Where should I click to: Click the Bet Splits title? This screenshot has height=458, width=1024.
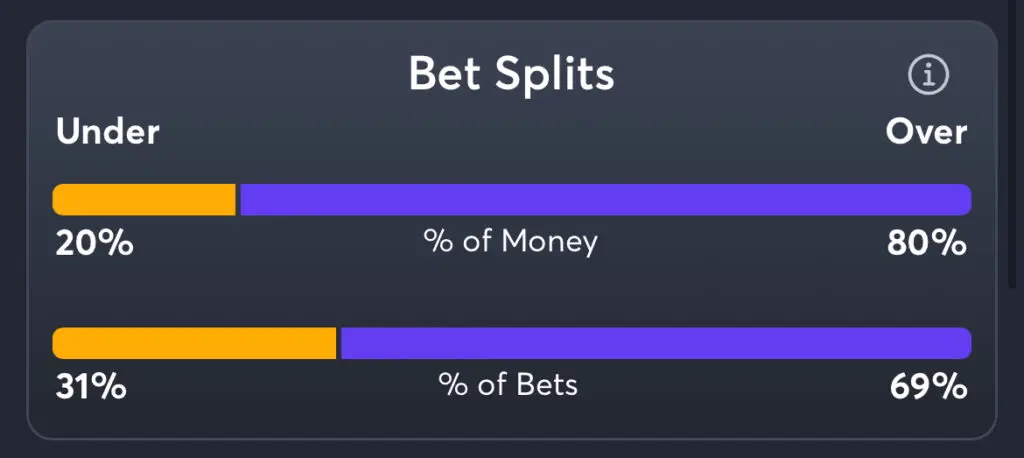coord(511,74)
